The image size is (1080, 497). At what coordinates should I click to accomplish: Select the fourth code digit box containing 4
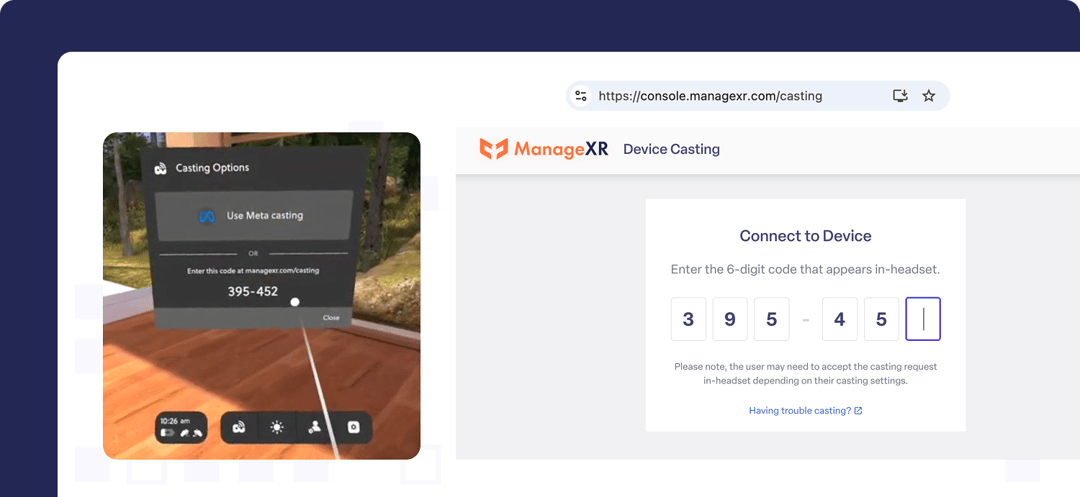pos(840,319)
